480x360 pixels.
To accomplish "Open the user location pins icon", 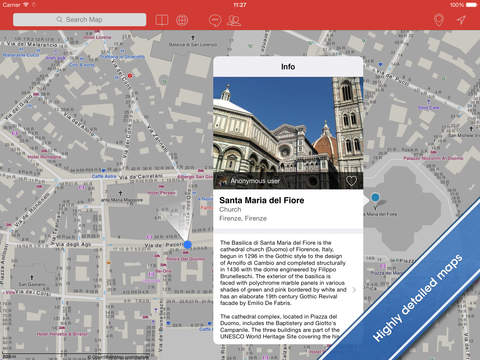I will [234, 20].
